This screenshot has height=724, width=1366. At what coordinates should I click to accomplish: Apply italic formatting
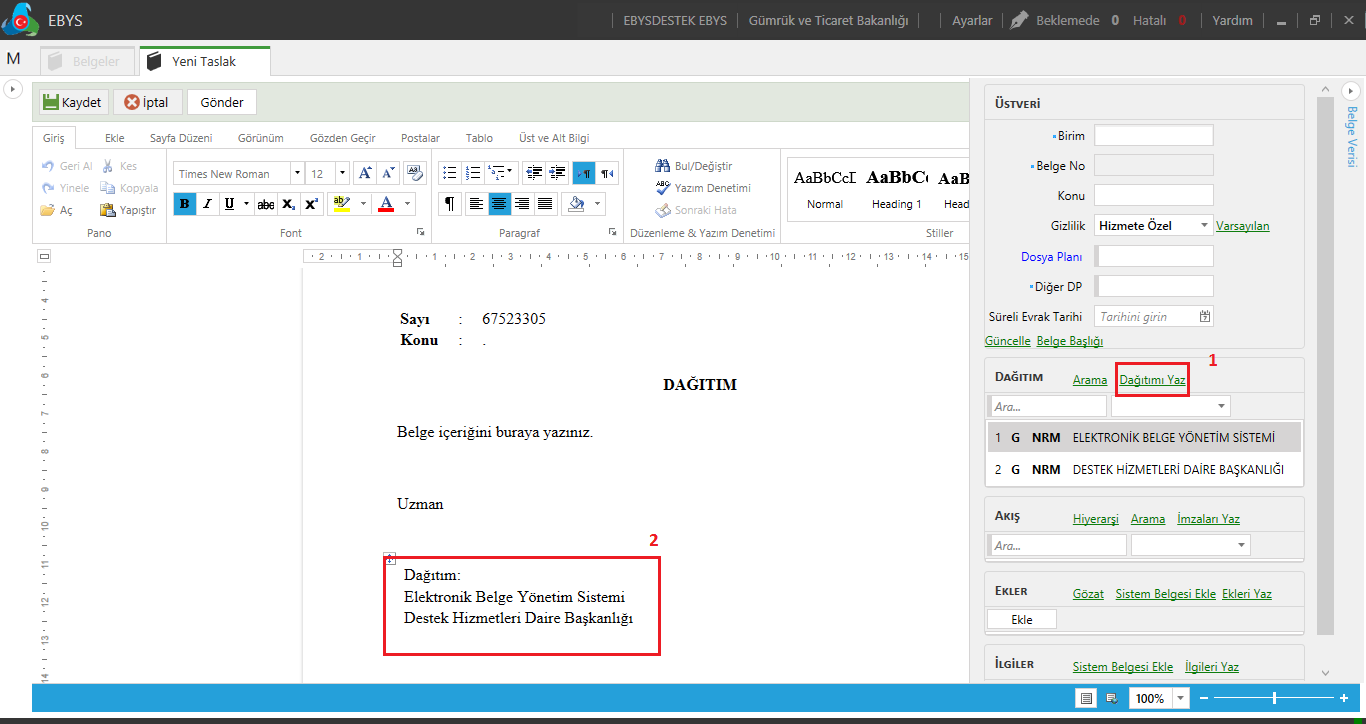click(x=208, y=204)
